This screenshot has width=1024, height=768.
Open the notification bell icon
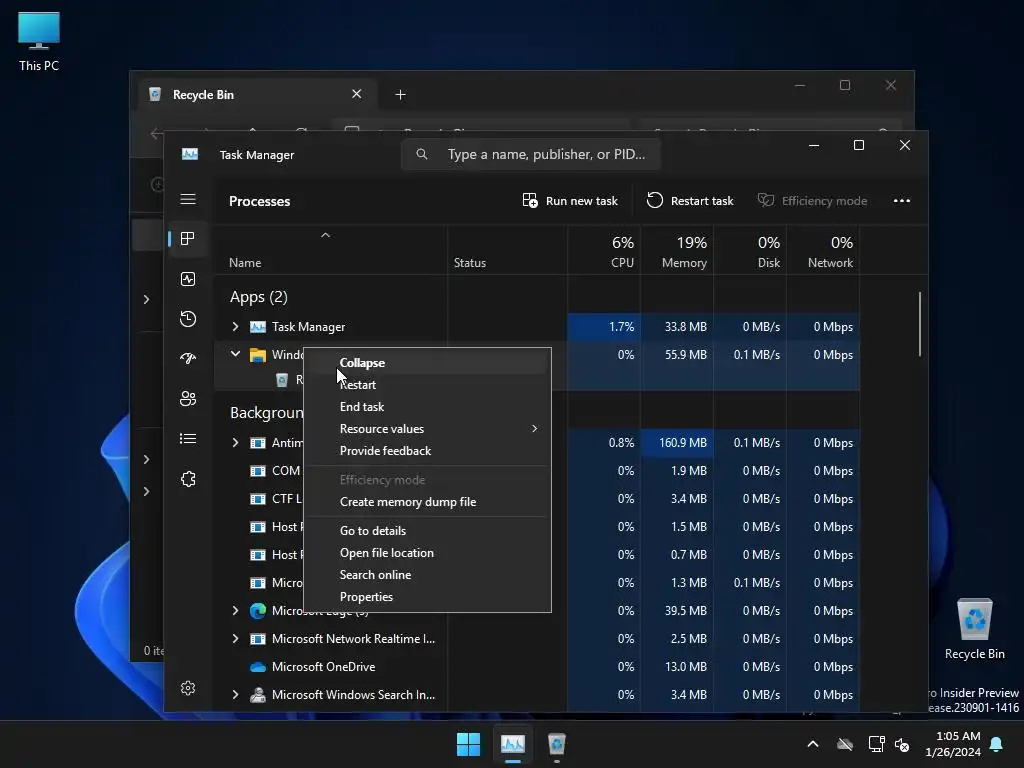pos(997,744)
